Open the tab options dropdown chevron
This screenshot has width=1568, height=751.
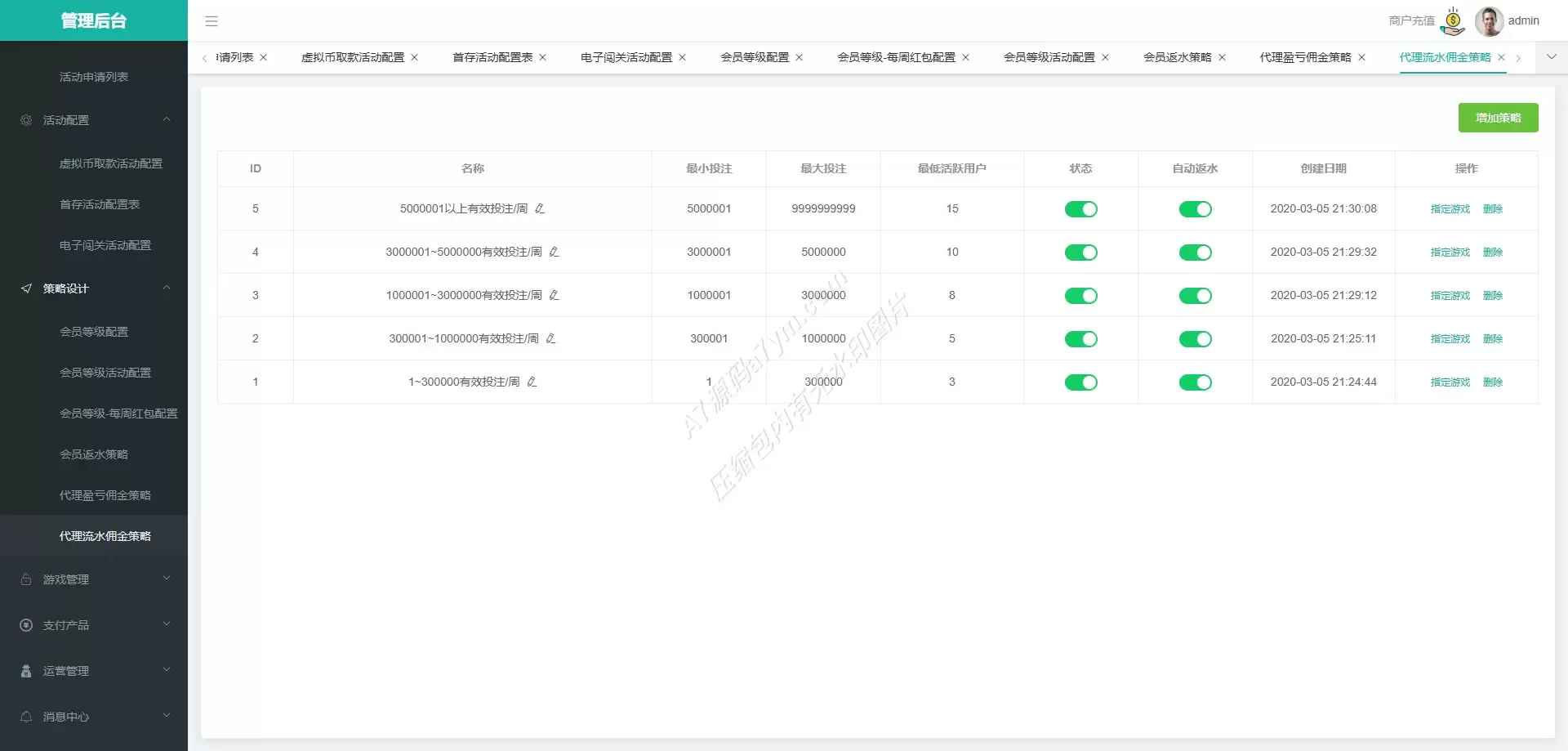(1551, 57)
